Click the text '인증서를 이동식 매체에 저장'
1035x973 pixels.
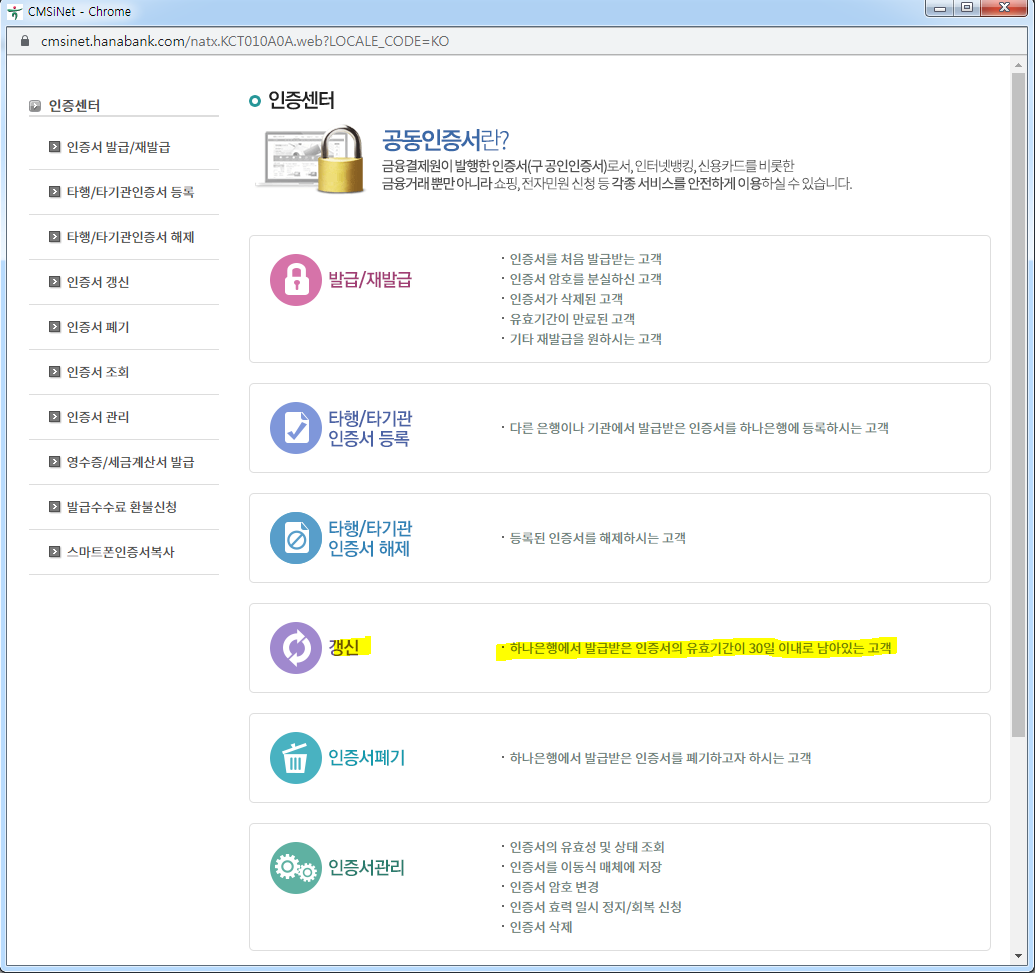pos(585,867)
